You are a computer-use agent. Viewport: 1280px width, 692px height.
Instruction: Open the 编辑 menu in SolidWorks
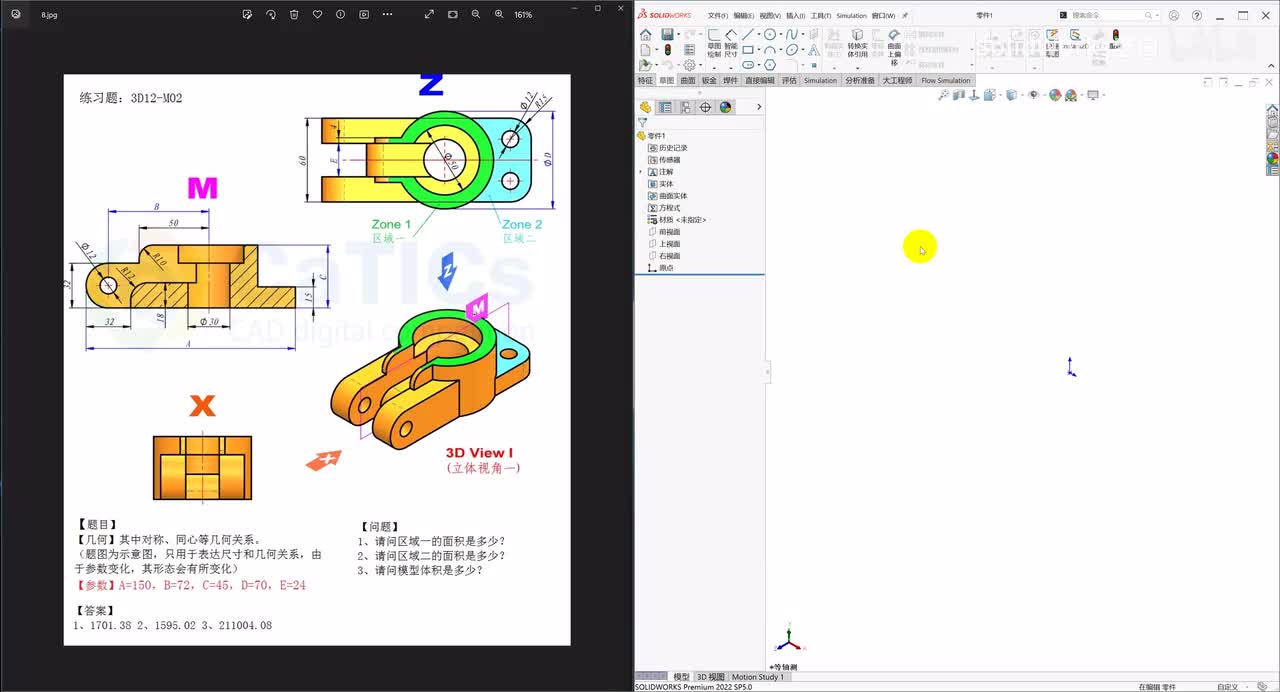(x=743, y=16)
